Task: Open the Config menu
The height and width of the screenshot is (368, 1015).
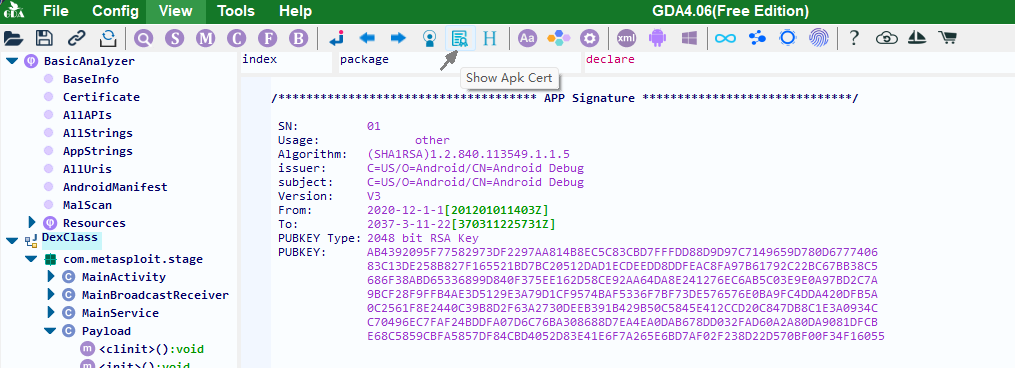Action: [115, 11]
